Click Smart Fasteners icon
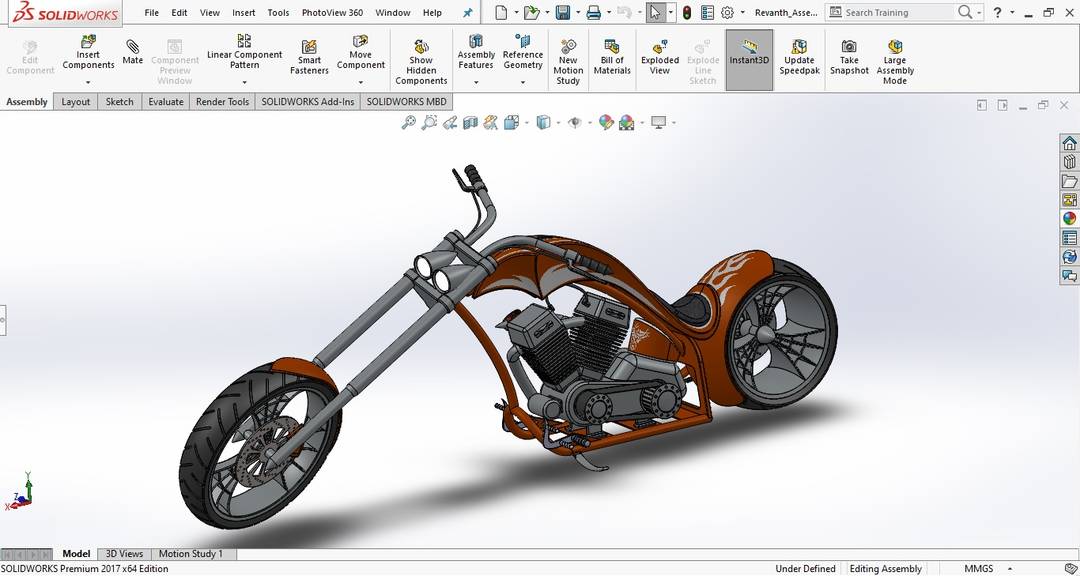 click(x=309, y=46)
